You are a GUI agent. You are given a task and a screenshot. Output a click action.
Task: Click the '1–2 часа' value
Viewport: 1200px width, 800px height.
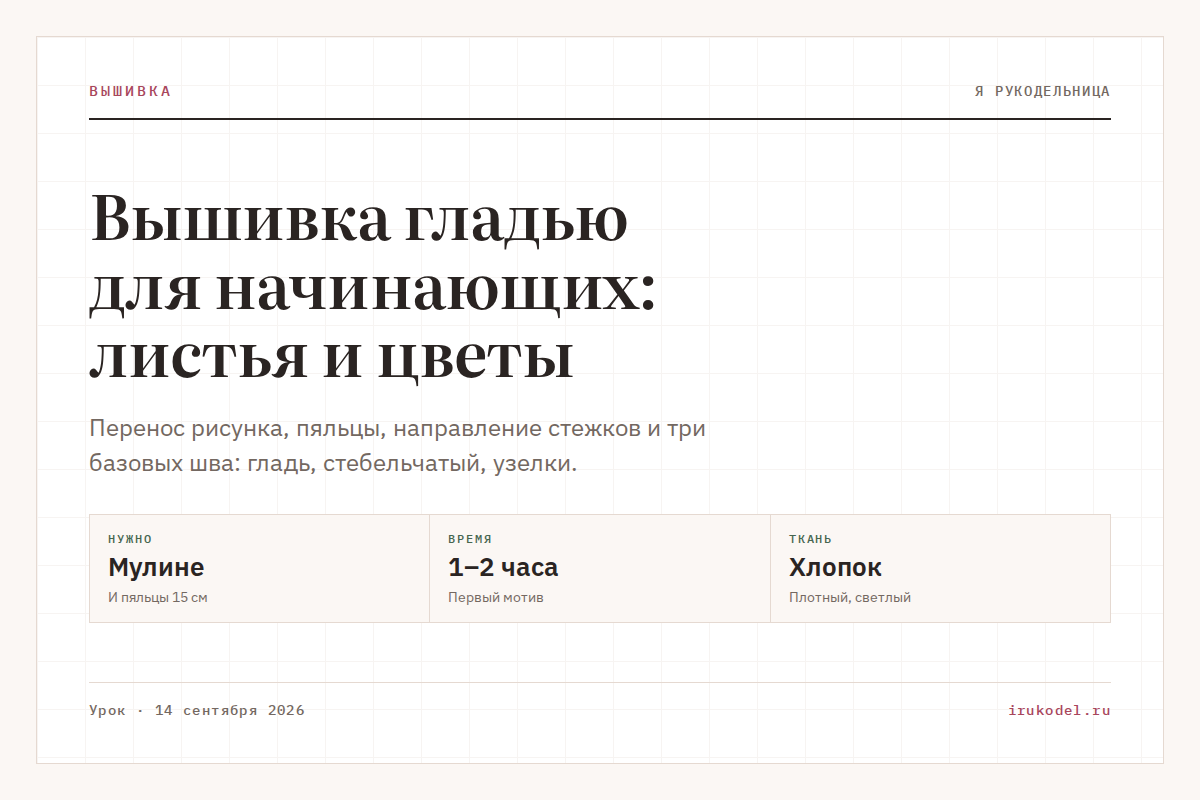503,567
